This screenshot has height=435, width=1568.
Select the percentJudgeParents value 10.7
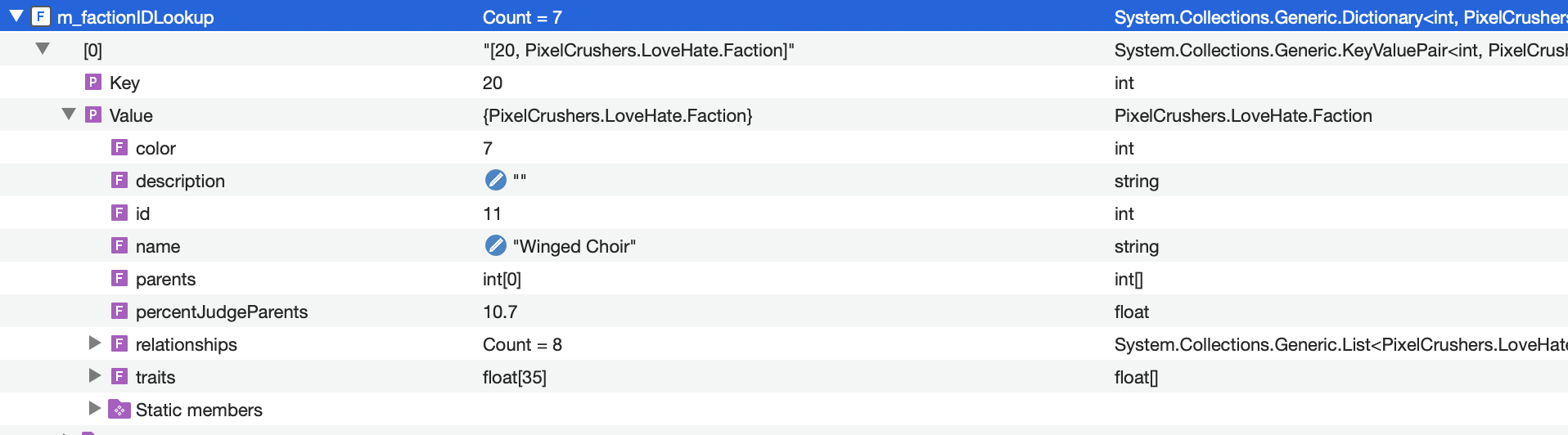pos(500,312)
